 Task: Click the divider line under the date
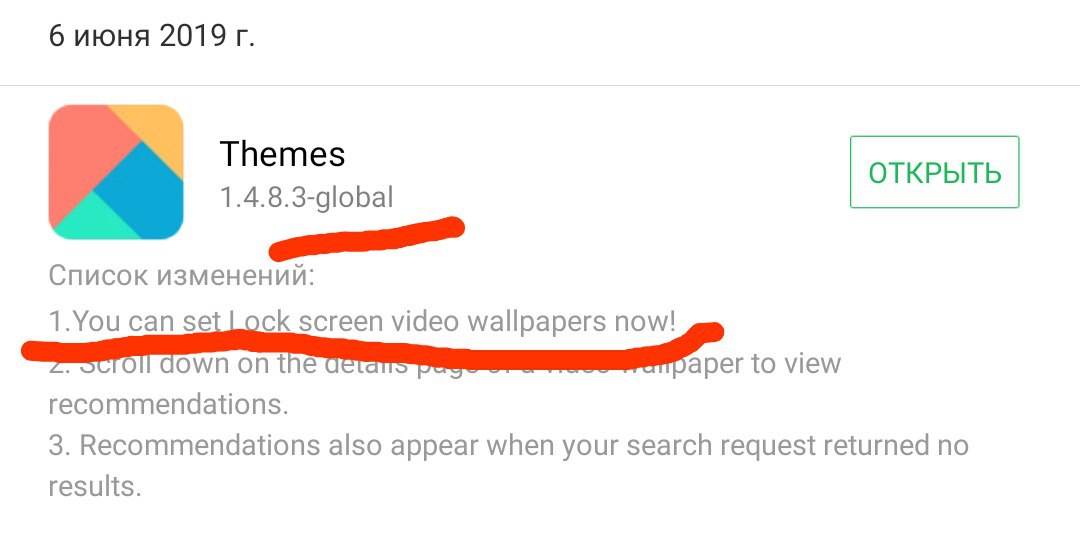click(x=540, y=85)
